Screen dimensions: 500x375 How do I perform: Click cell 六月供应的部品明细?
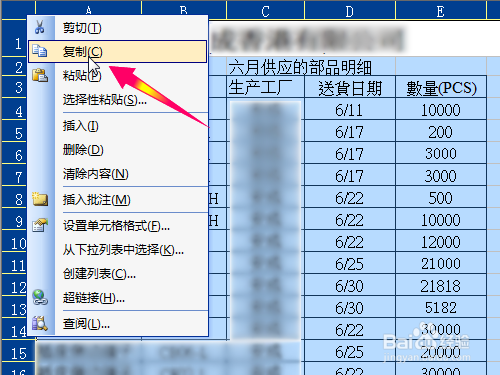pyautogui.click(x=300, y=67)
